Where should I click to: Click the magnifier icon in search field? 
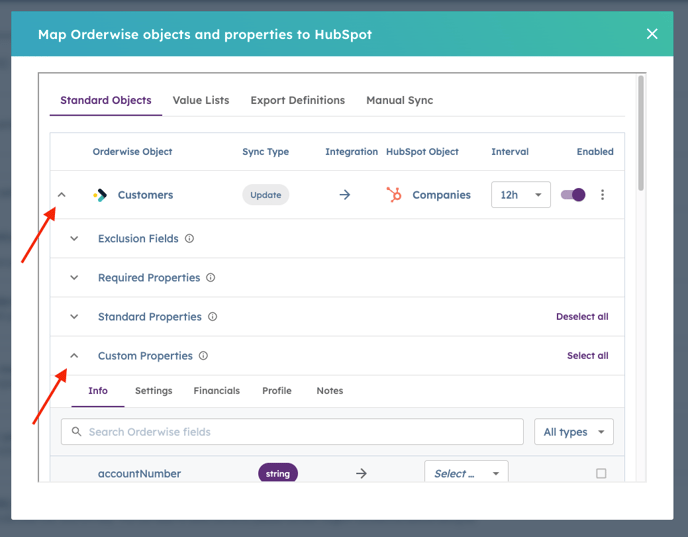(x=76, y=432)
